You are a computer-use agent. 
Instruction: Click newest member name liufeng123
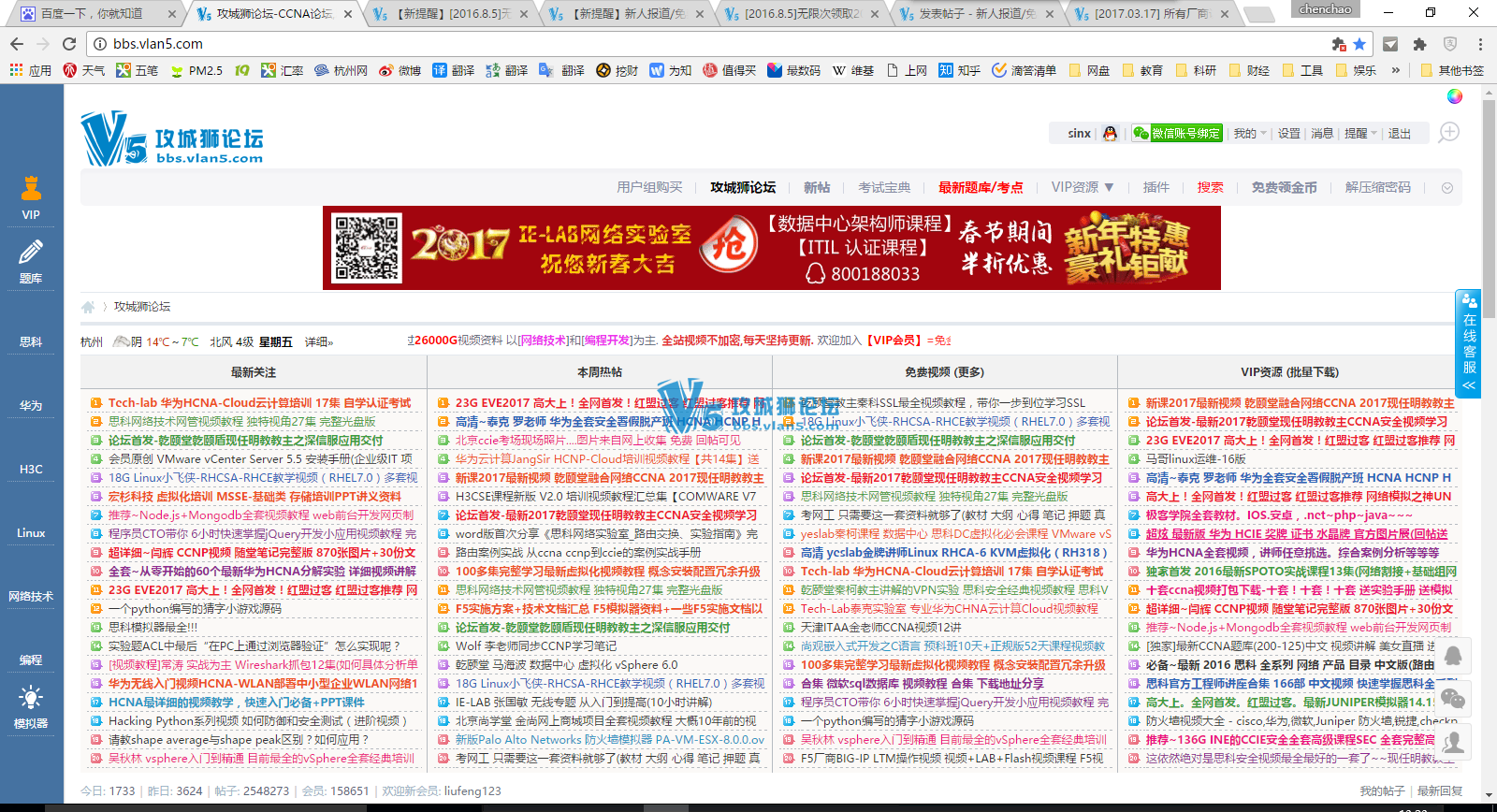[x=472, y=791]
